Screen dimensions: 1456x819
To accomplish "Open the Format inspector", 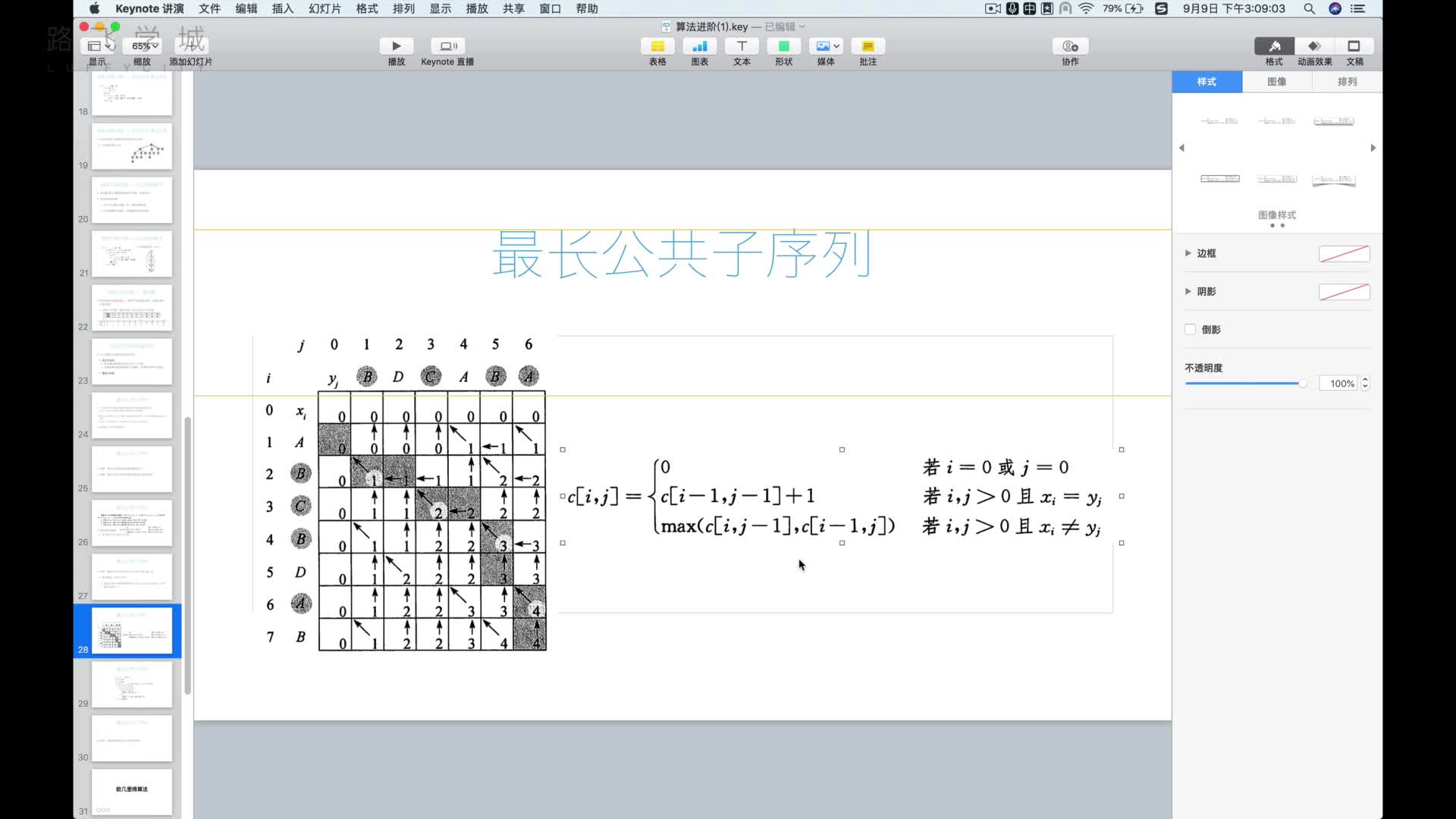I will [1274, 46].
